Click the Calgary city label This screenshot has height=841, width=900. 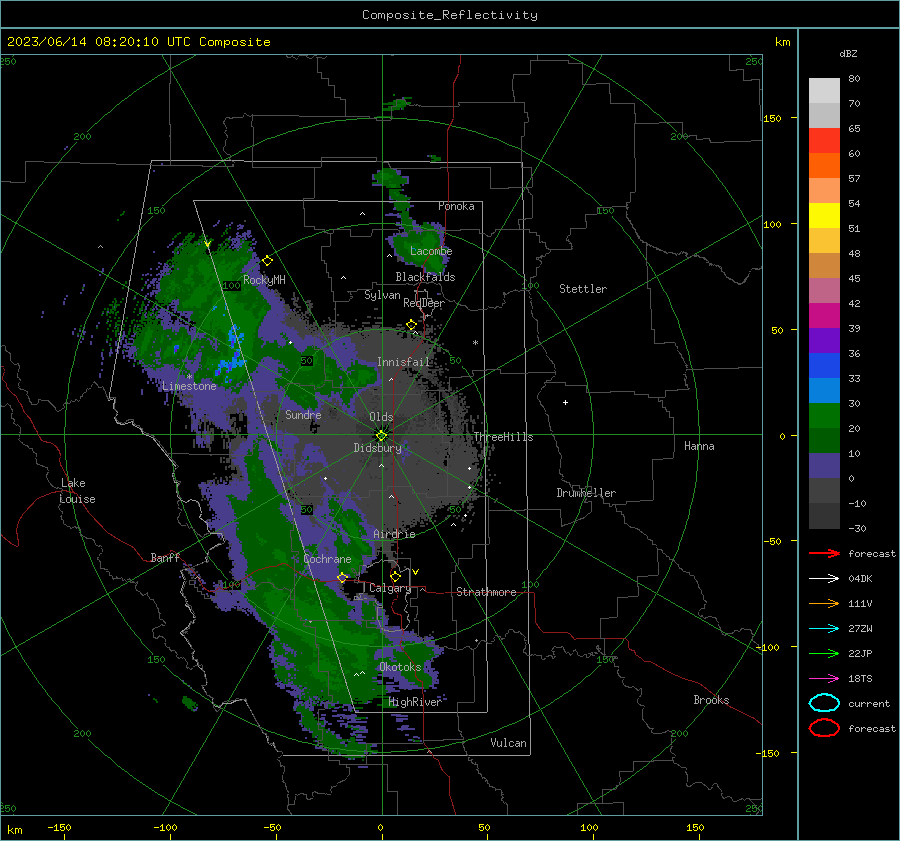(390, 588)
